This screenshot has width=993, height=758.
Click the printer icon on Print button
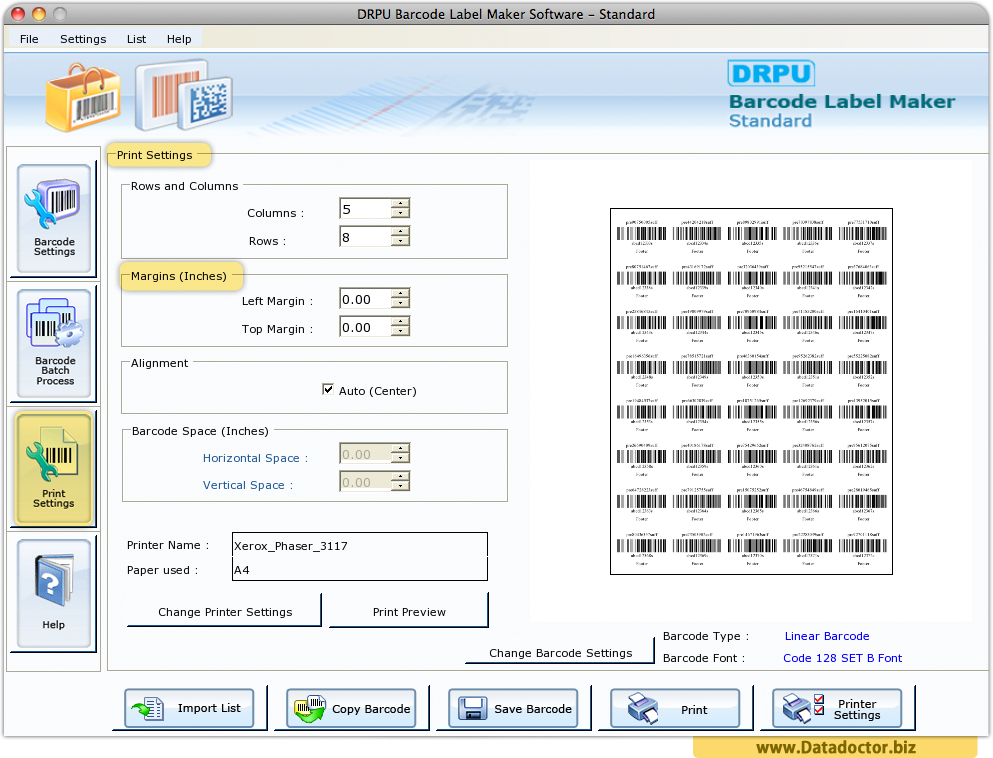pos(642,709)
